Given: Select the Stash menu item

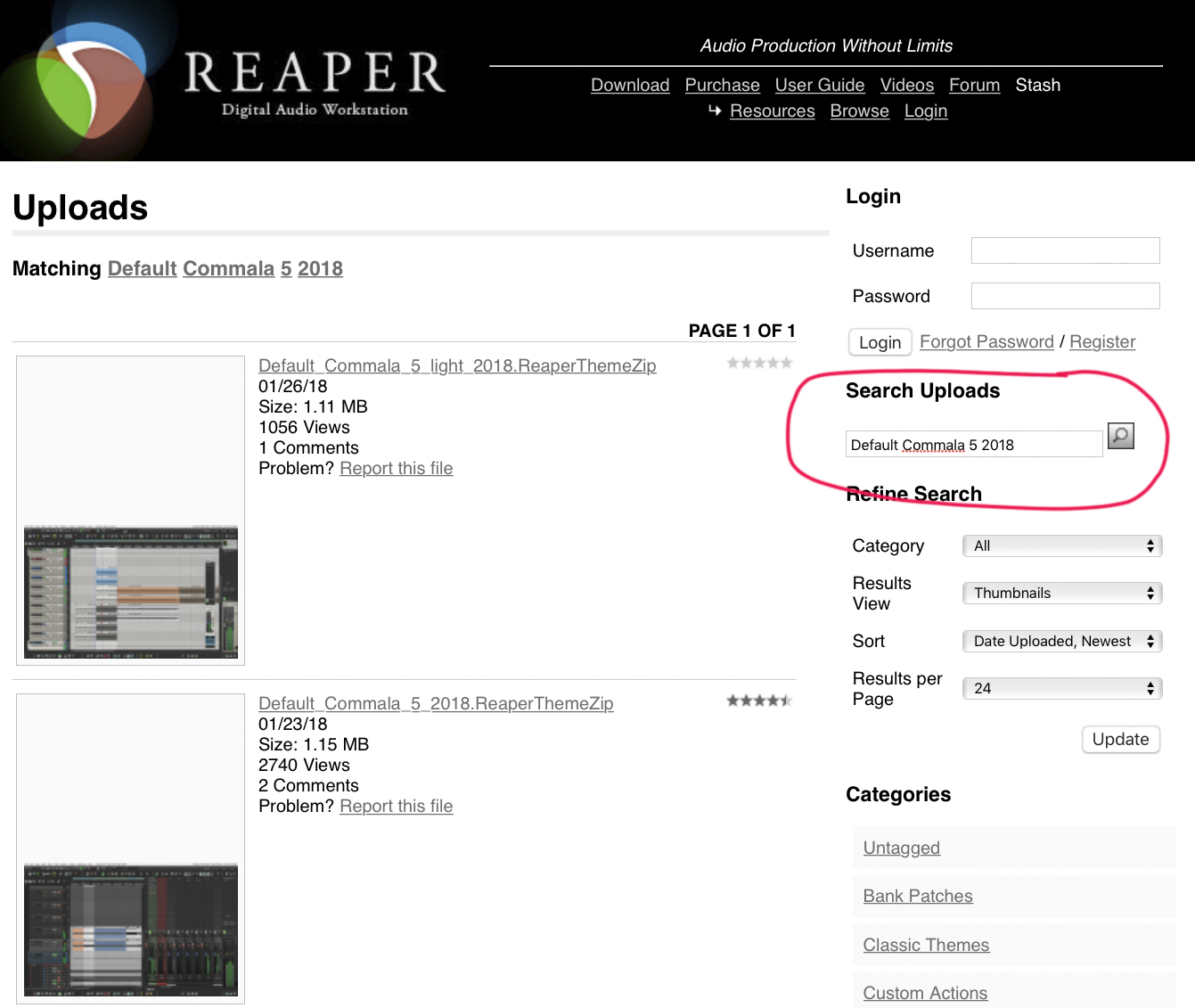Looking at the screenshot, I should coord(1038,85).
